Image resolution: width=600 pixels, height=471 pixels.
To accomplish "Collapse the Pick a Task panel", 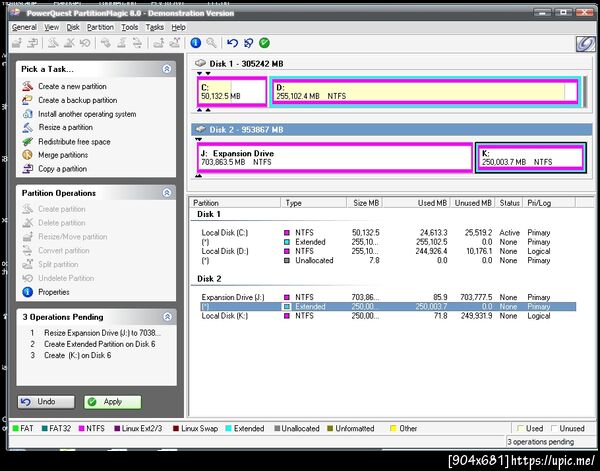I will pyautogui.click(x=167, y=69).
